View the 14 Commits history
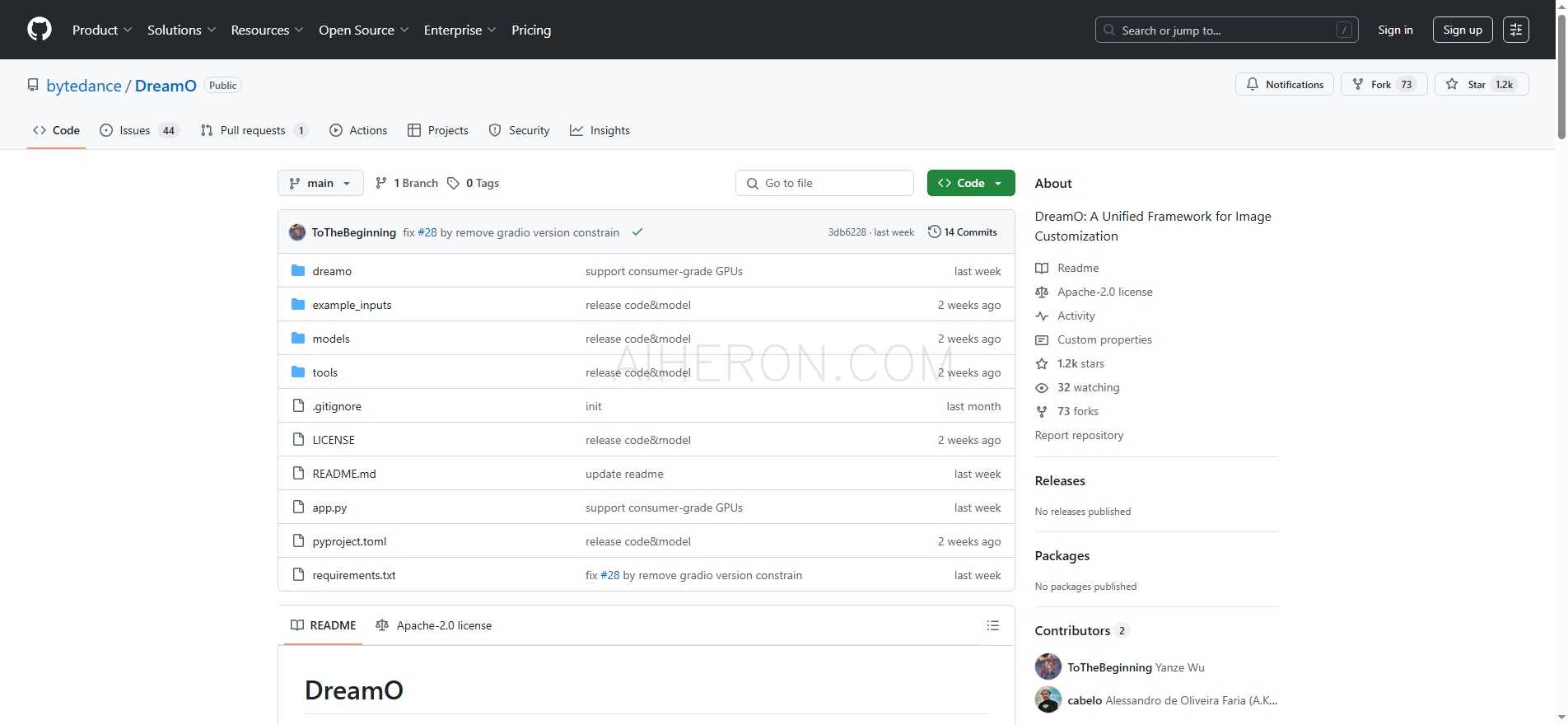Image resolution: width=1568 pixels, height=725 pixels. pyautogui.click(x=962, y=232)
